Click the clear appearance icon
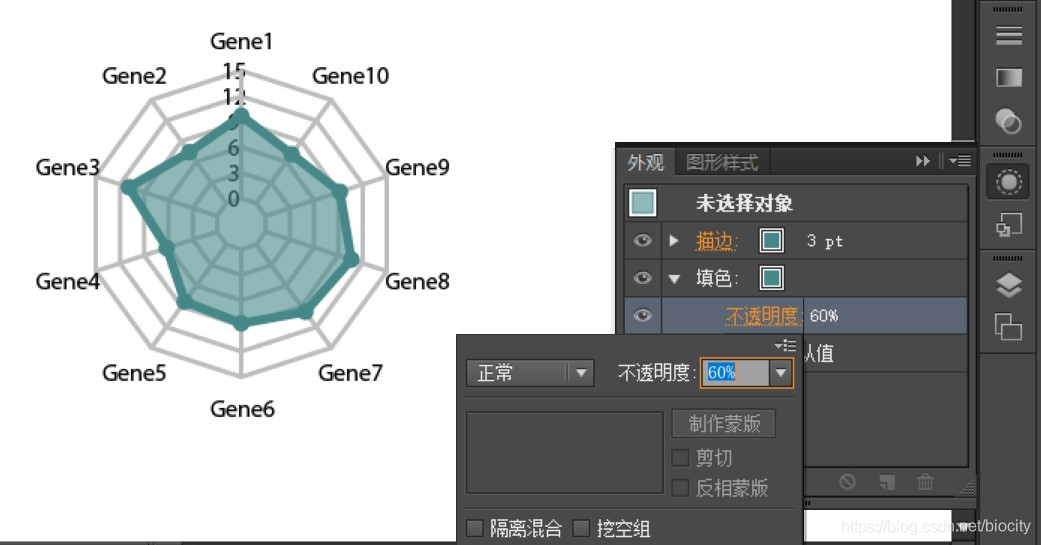The height and width of the screenshot is (545, 1041). click(x=847, y=482)
